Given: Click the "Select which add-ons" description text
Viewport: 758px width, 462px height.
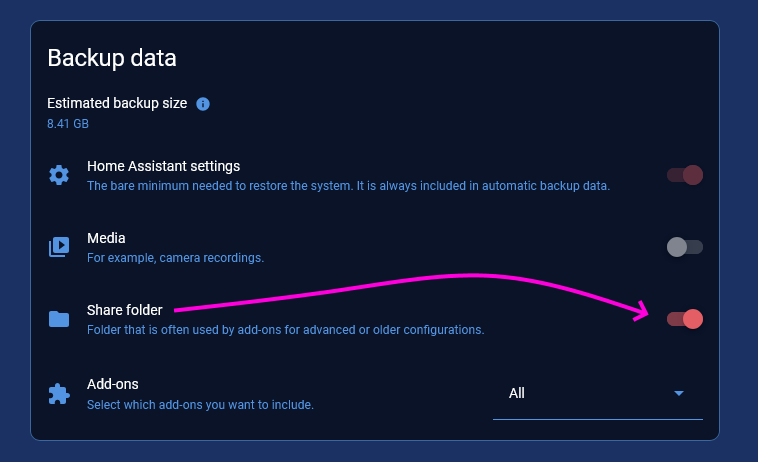Looking at the screenshot, I should [x=200, y=405].
